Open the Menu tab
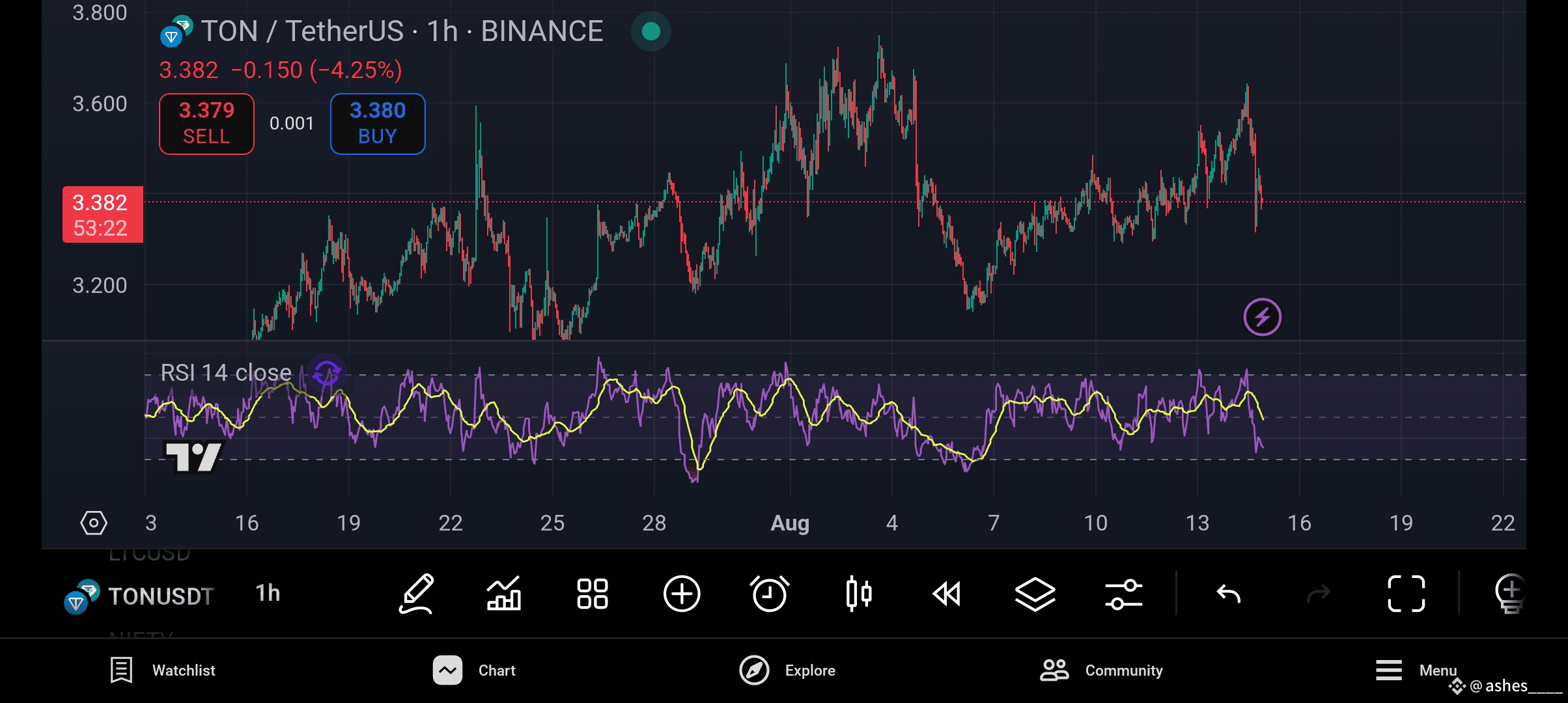Screen dimensions: 1568x703 1416,670
